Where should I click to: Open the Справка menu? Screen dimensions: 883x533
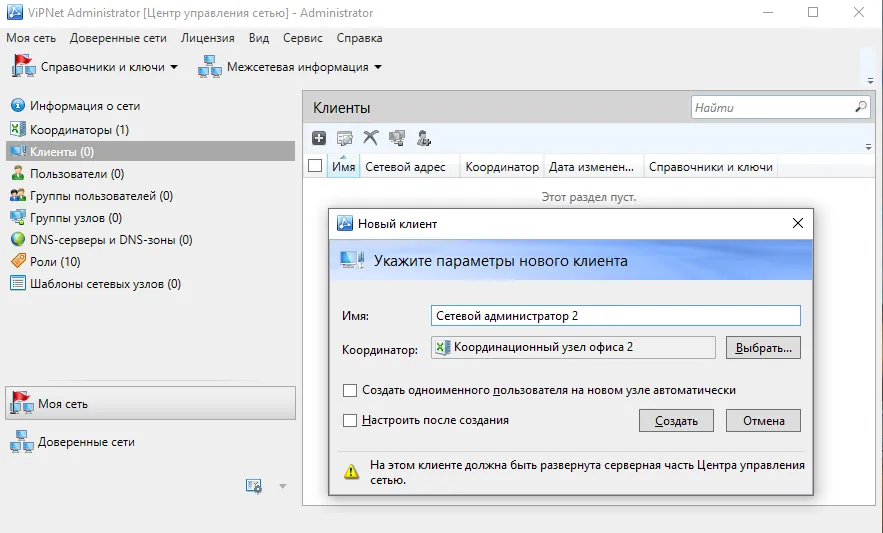[359, 38]
